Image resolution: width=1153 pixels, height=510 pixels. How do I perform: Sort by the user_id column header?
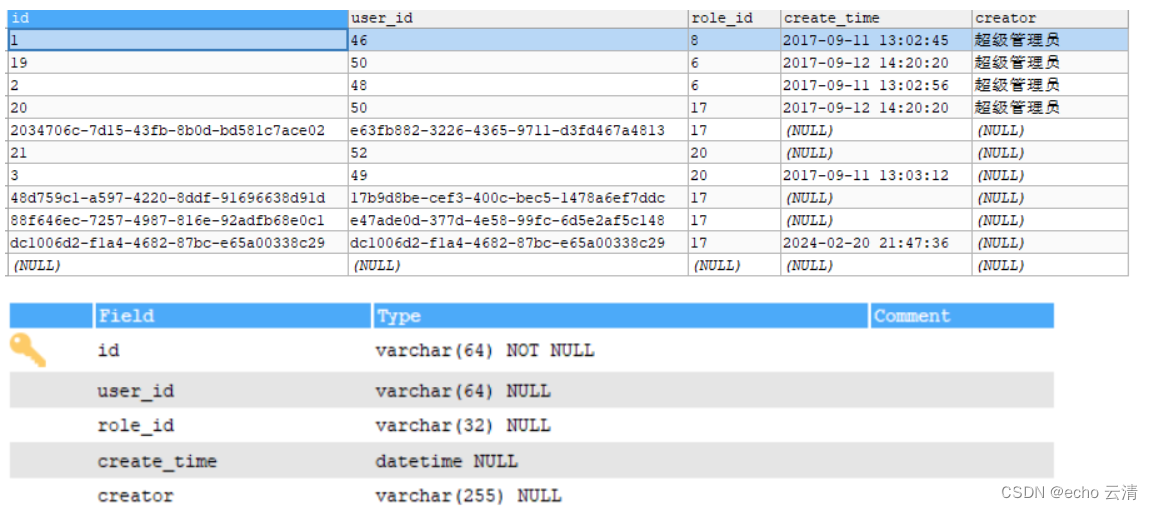click(518, 18)
